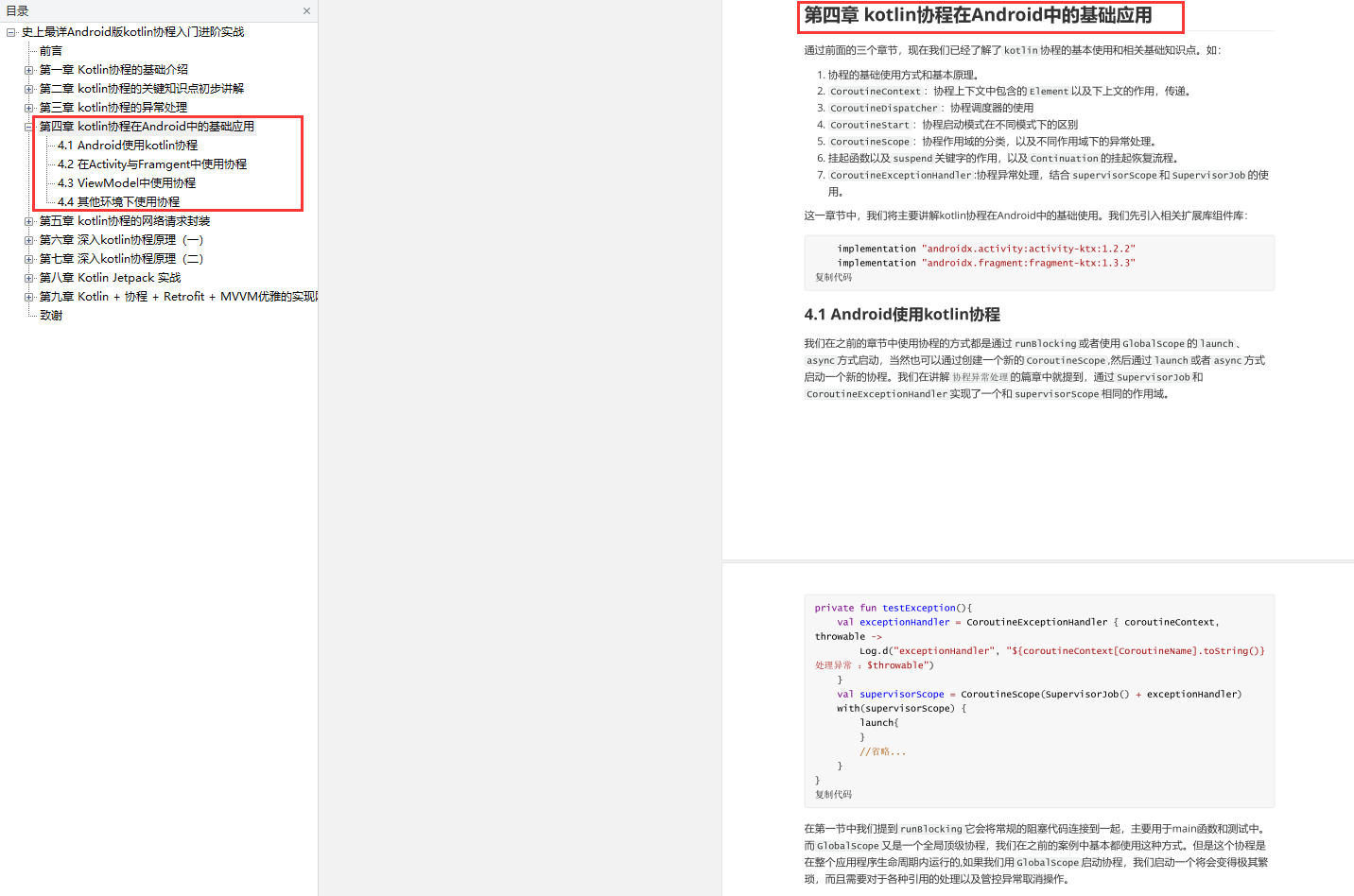Expand 第九章 Kotlin + 协程 + Retrofit + MVVM

28,297
